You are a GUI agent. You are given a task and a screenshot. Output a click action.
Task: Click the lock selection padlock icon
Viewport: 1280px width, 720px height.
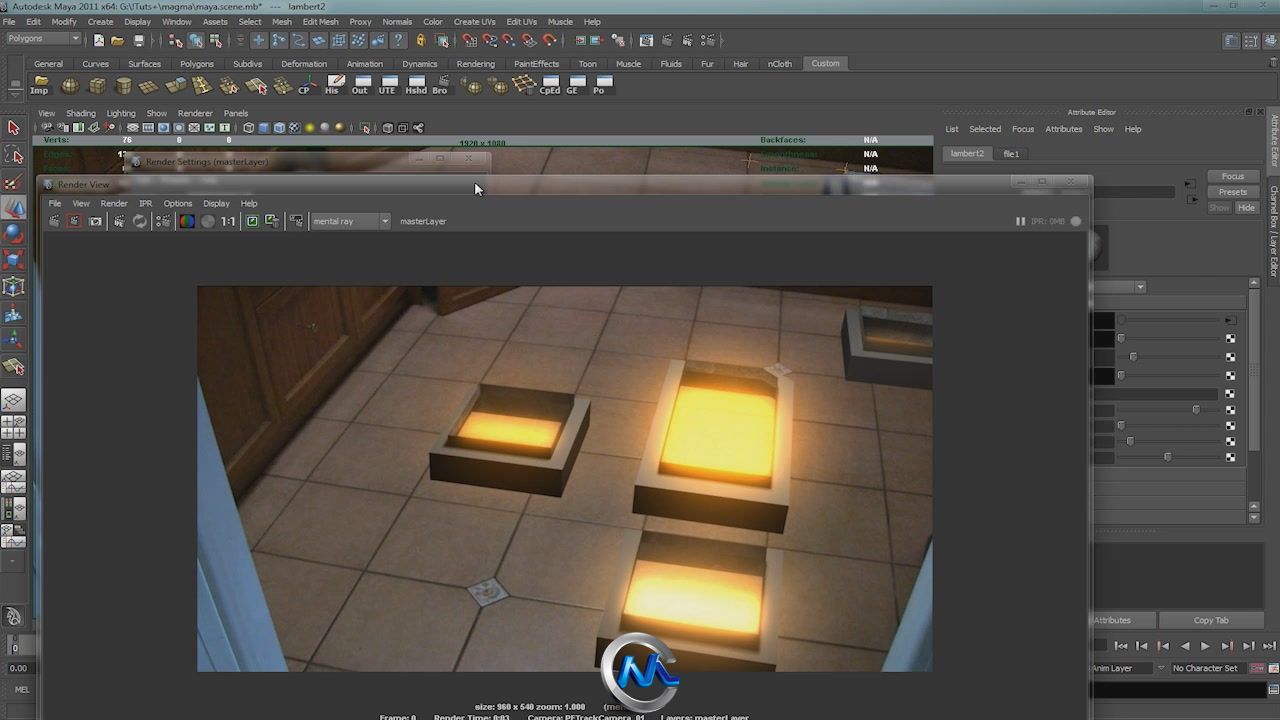pyautogui.click(x=420, y=40)
